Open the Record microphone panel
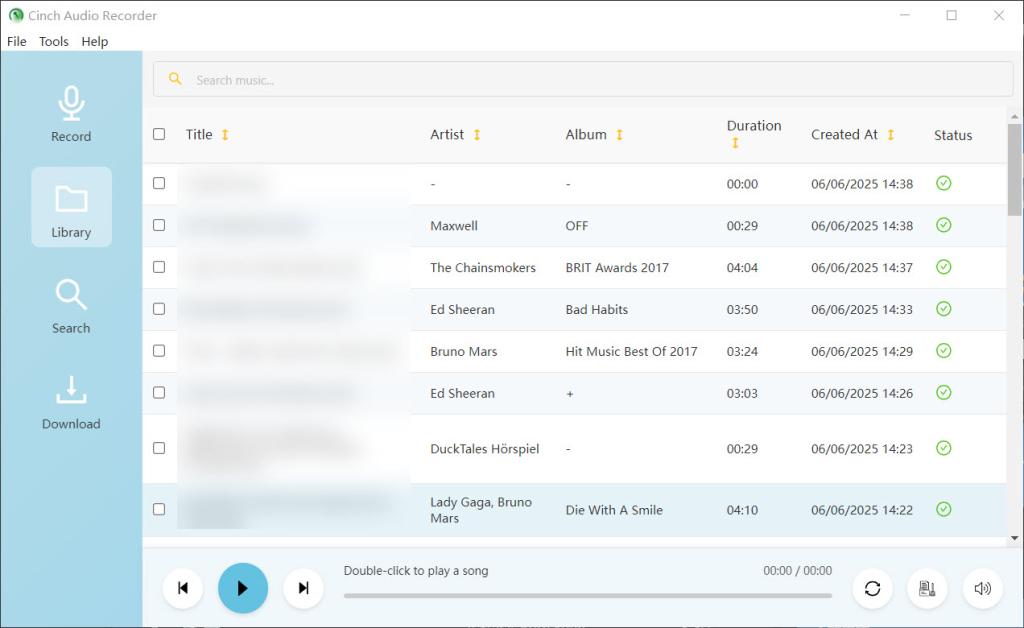This screenshot has height=628, width=1024. coord(71,114)
